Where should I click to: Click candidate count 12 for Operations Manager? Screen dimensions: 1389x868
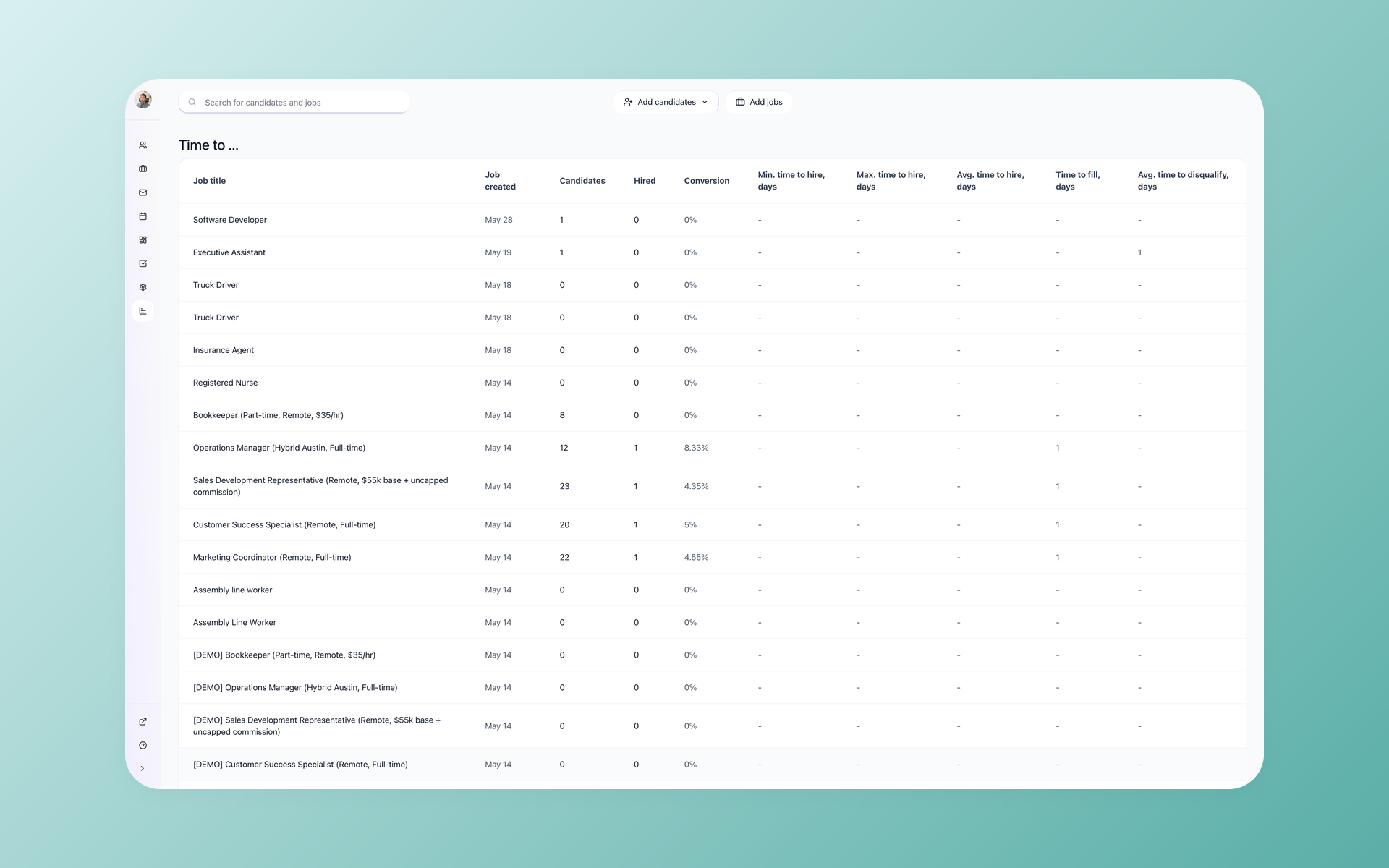564,448
